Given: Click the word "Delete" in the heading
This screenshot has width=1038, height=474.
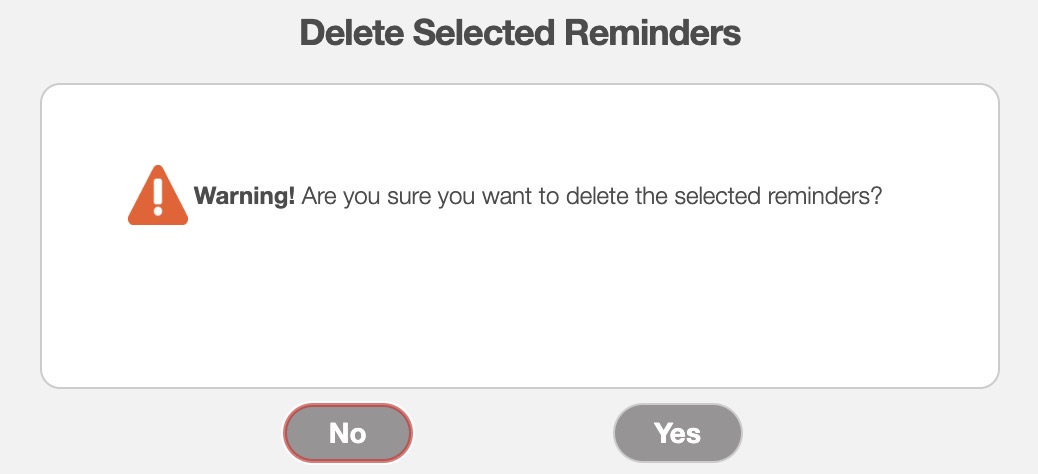Looking at the screenshot, I should pos(351,33).
